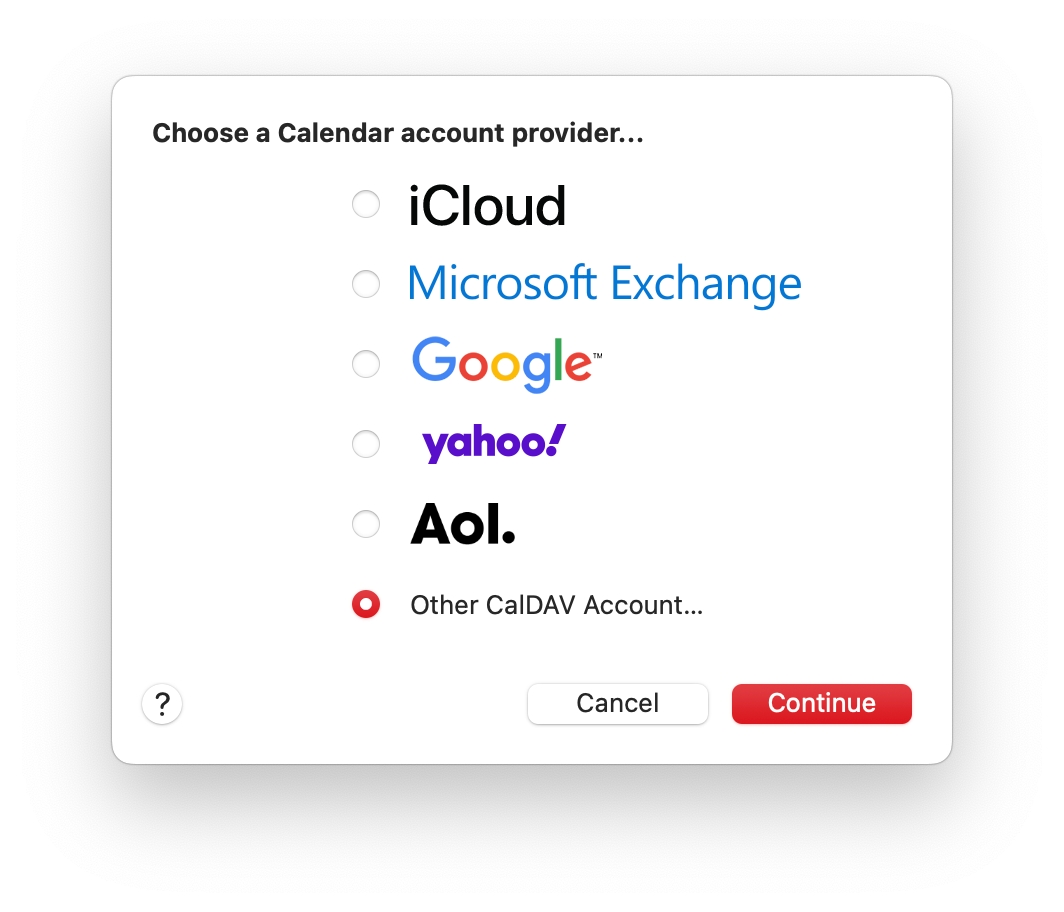Click the selected Other CalDAV radio button
This screenshot has height=912, width=1064.
[x=366, y=604]
